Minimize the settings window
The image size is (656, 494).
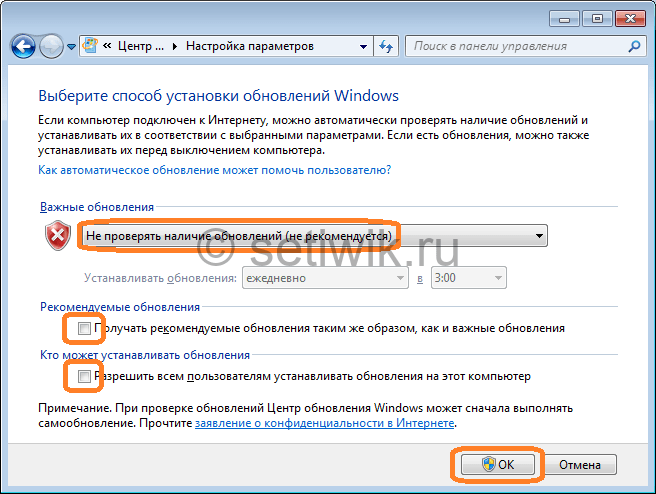point(564,19)
